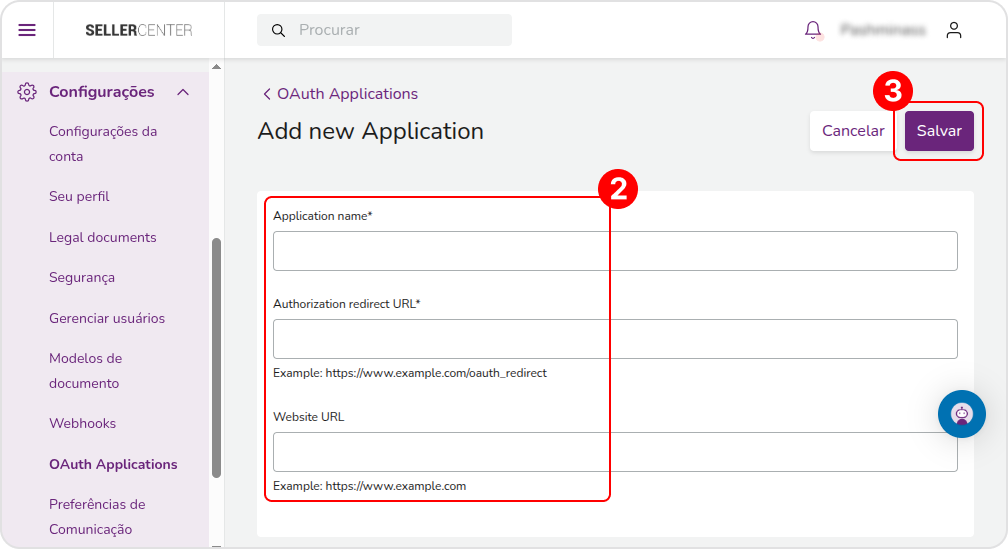The width and height of the screenshot is (1008, 549).
Task: Click the Salvar button
Action: [x=939, y=131]
